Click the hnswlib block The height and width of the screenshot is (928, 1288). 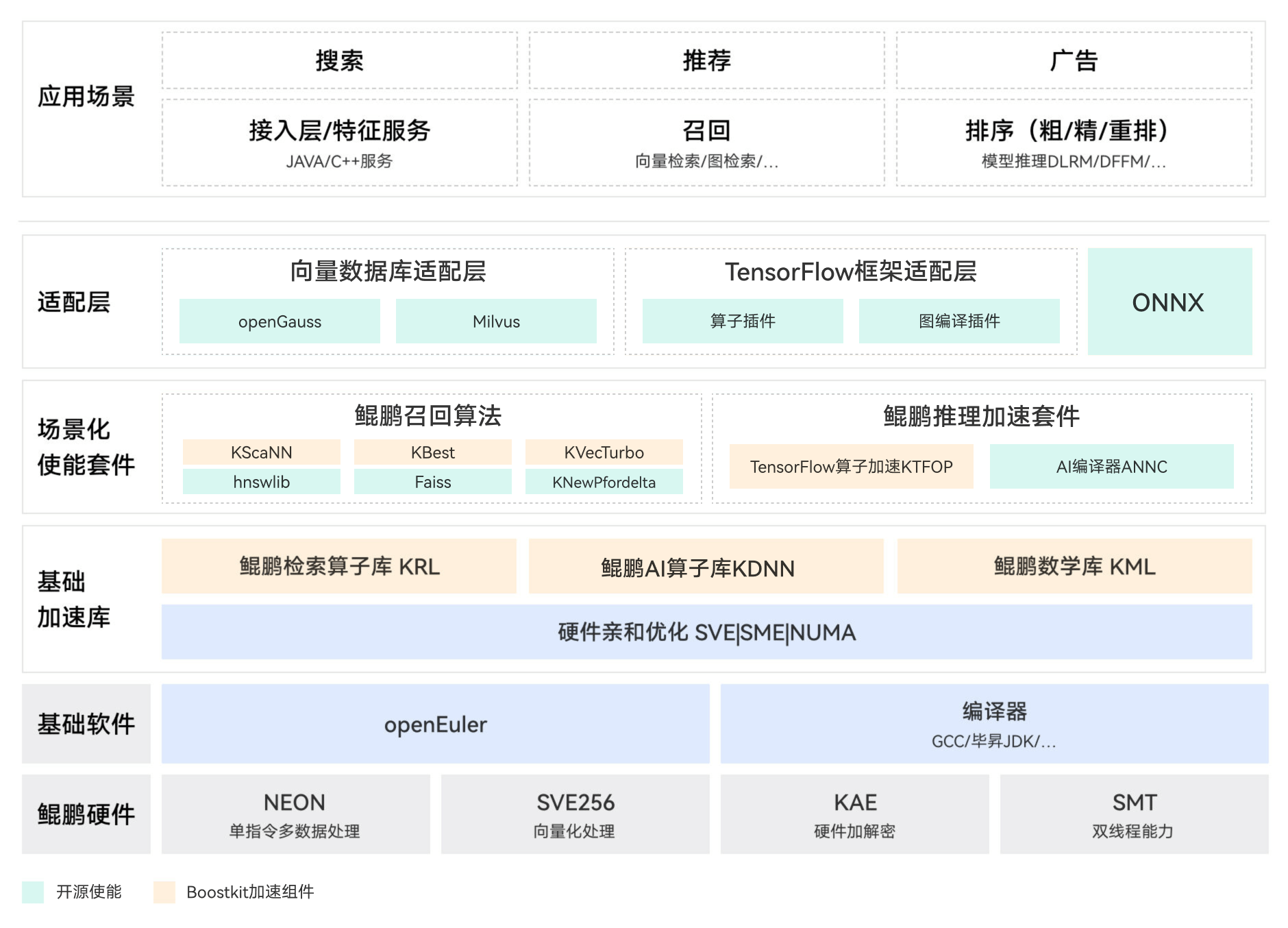point(261,482)
